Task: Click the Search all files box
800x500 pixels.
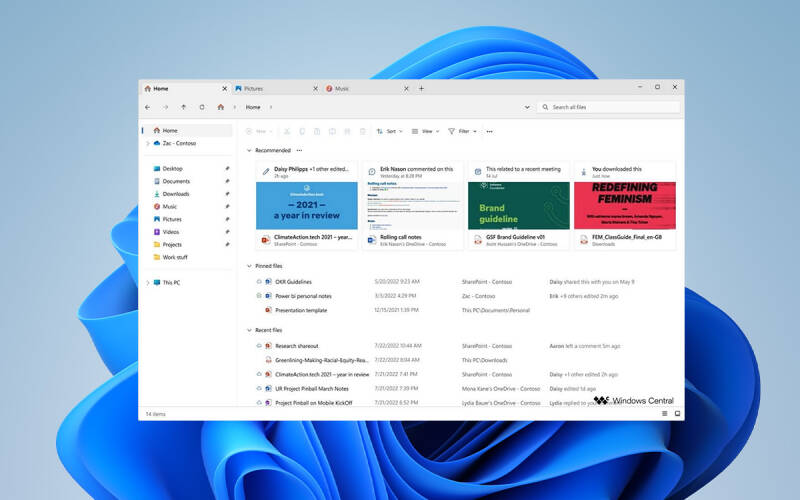Action: (608, 107)
